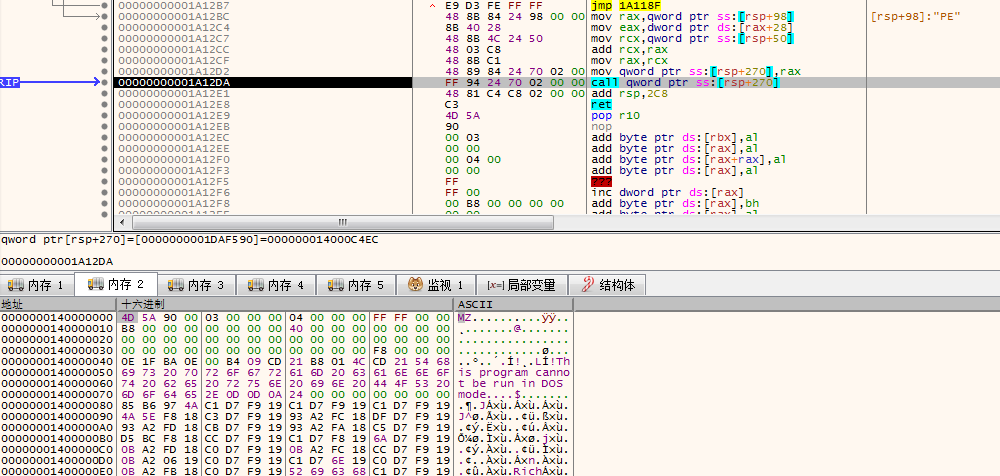
Task: Click ASCII text "is program canno"
Action: (x=515, y=372)
